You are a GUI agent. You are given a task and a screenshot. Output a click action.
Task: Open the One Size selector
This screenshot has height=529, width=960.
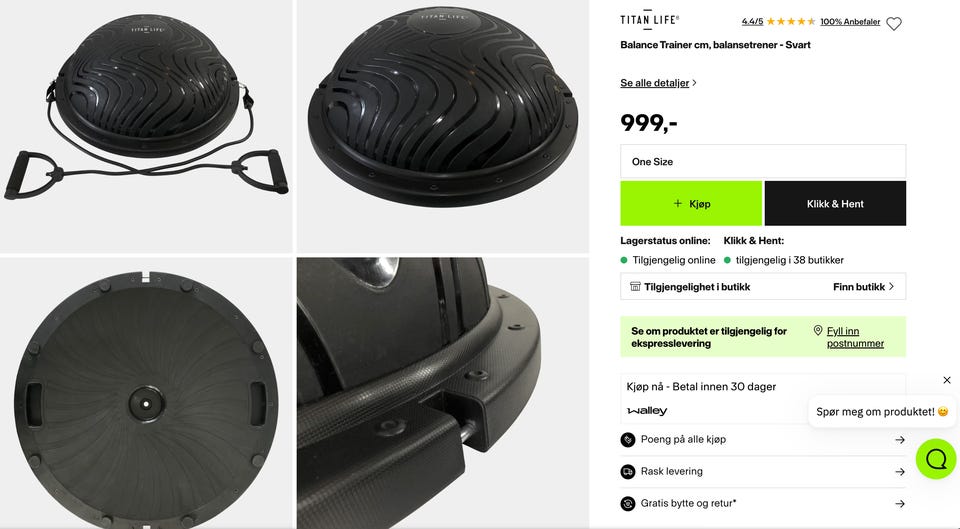click(x=763, y=162)
